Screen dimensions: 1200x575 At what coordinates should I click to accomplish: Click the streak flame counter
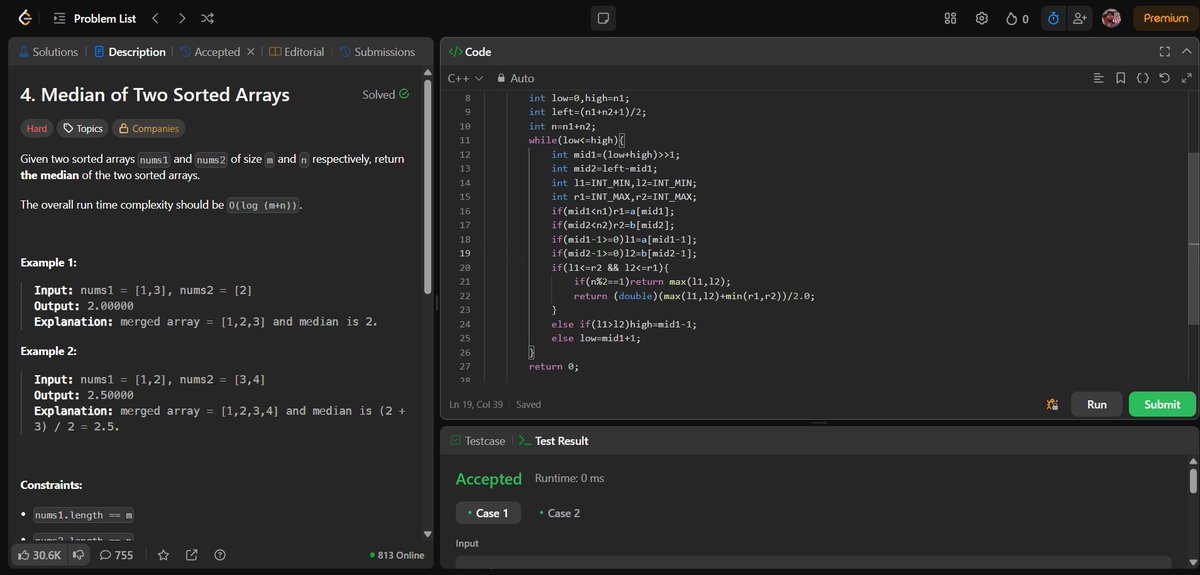pyautogui.click(x=1017, y=18)
